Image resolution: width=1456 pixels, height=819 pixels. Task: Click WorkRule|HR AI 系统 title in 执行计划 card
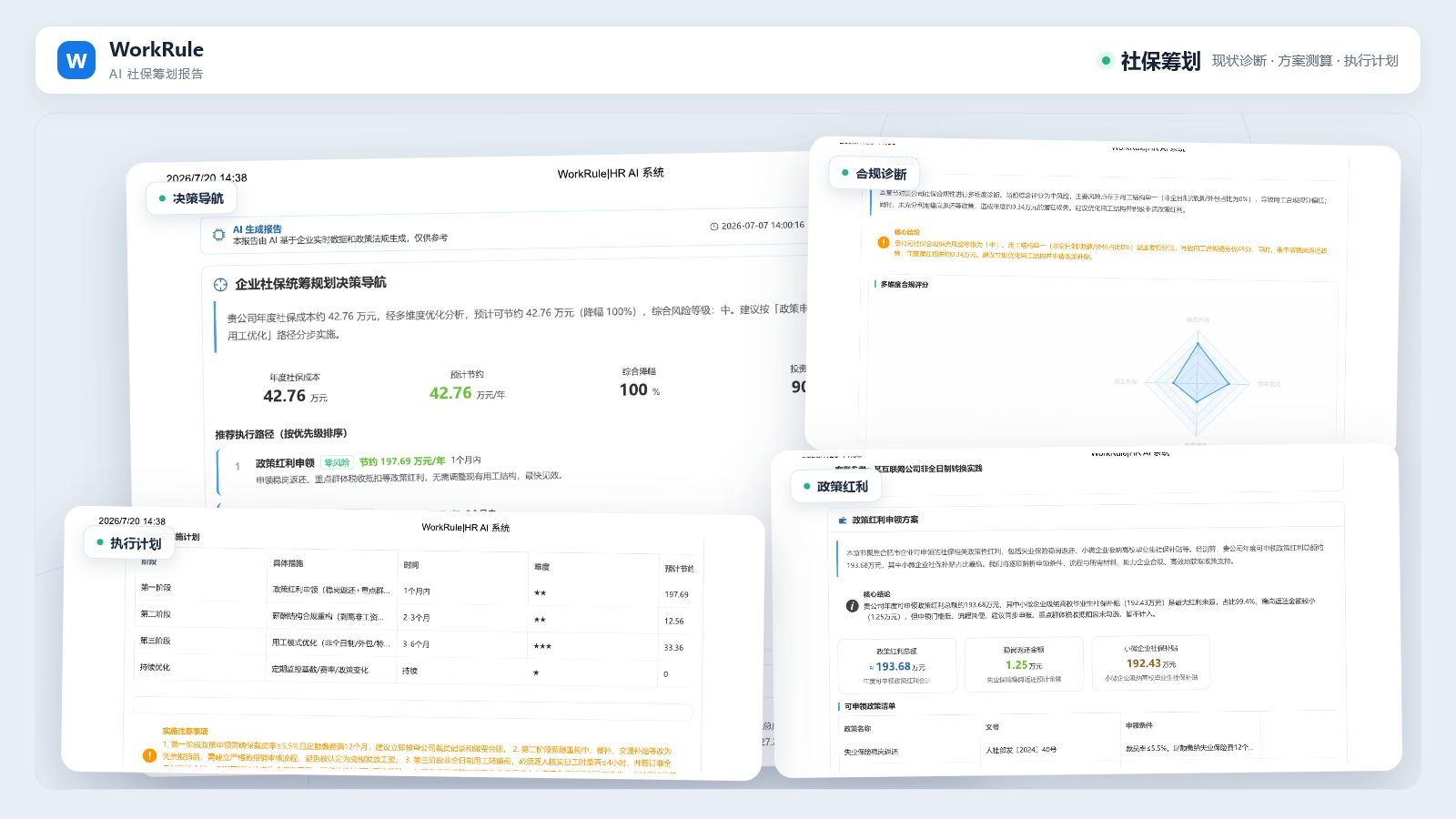[466, 527]
